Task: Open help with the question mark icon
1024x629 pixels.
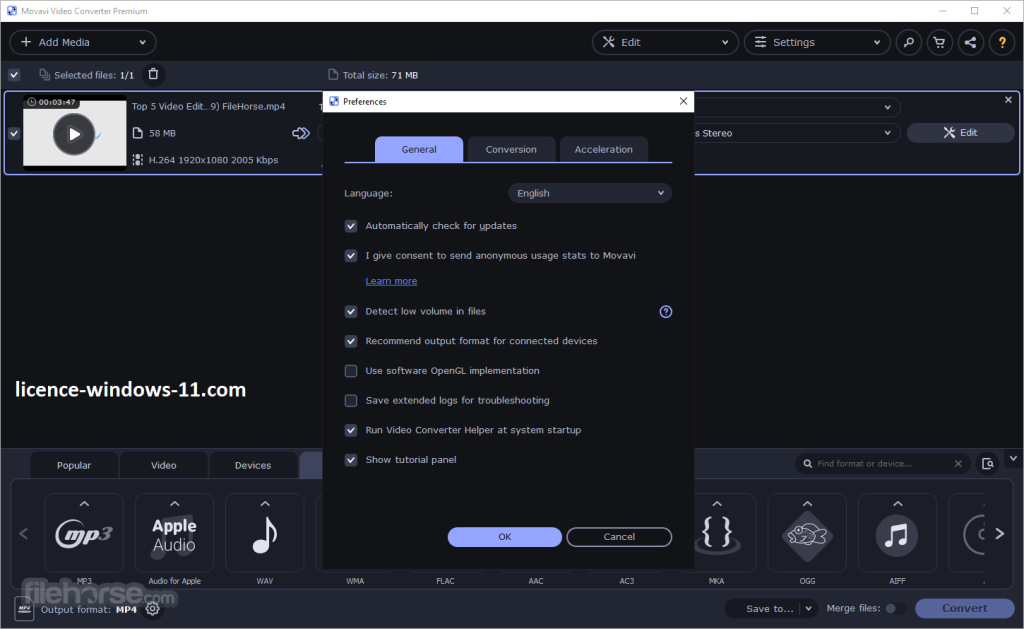Action: (1001, 42)
